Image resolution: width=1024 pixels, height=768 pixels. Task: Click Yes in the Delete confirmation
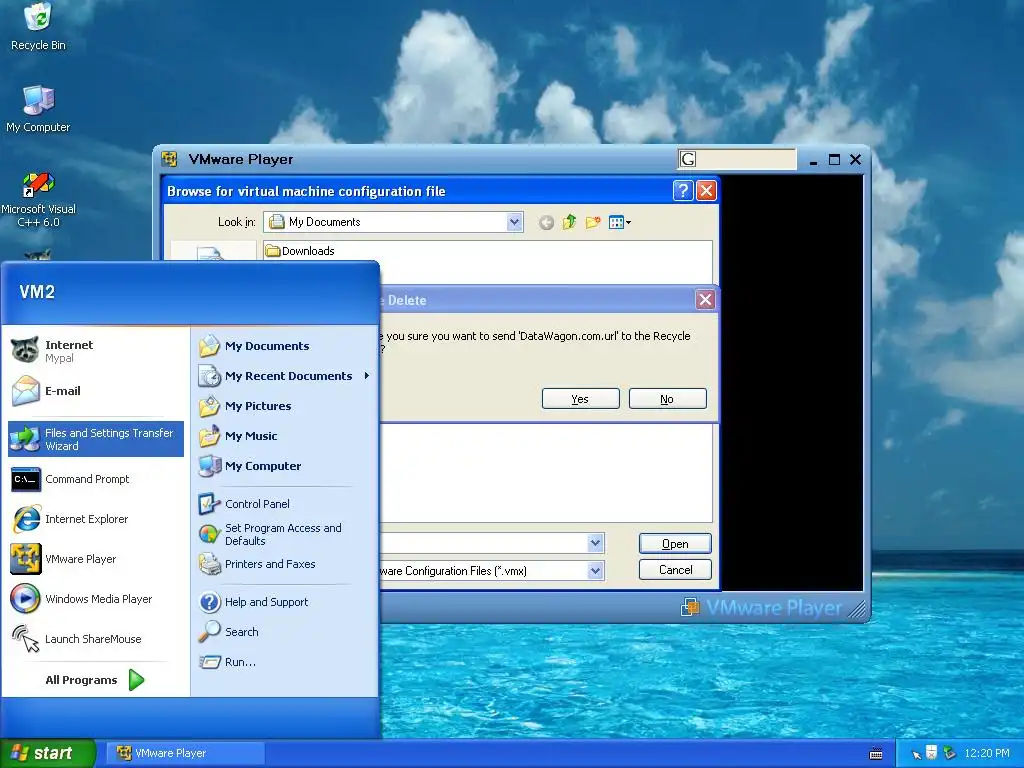click(580, 398)
